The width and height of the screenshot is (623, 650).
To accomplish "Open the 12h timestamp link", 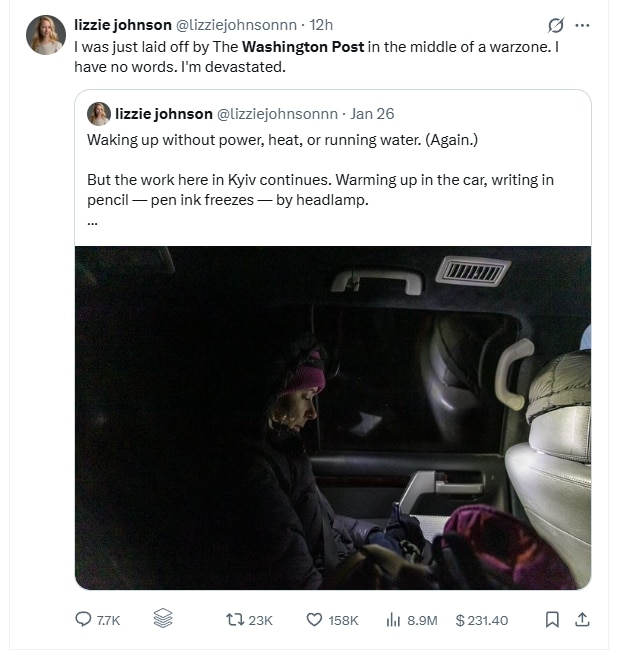I will tap(322, 24).
